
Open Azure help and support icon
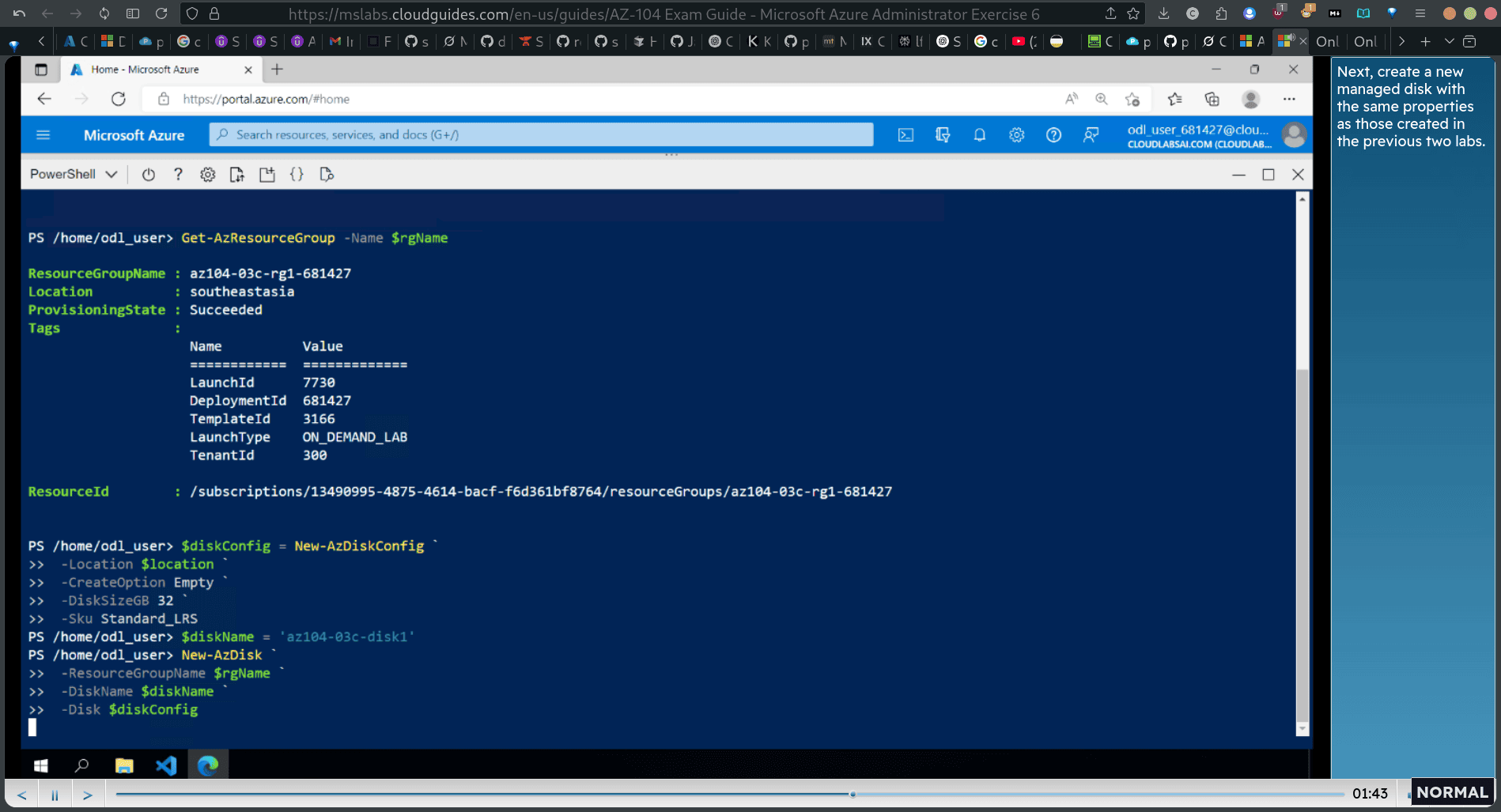pos(1053,135)
